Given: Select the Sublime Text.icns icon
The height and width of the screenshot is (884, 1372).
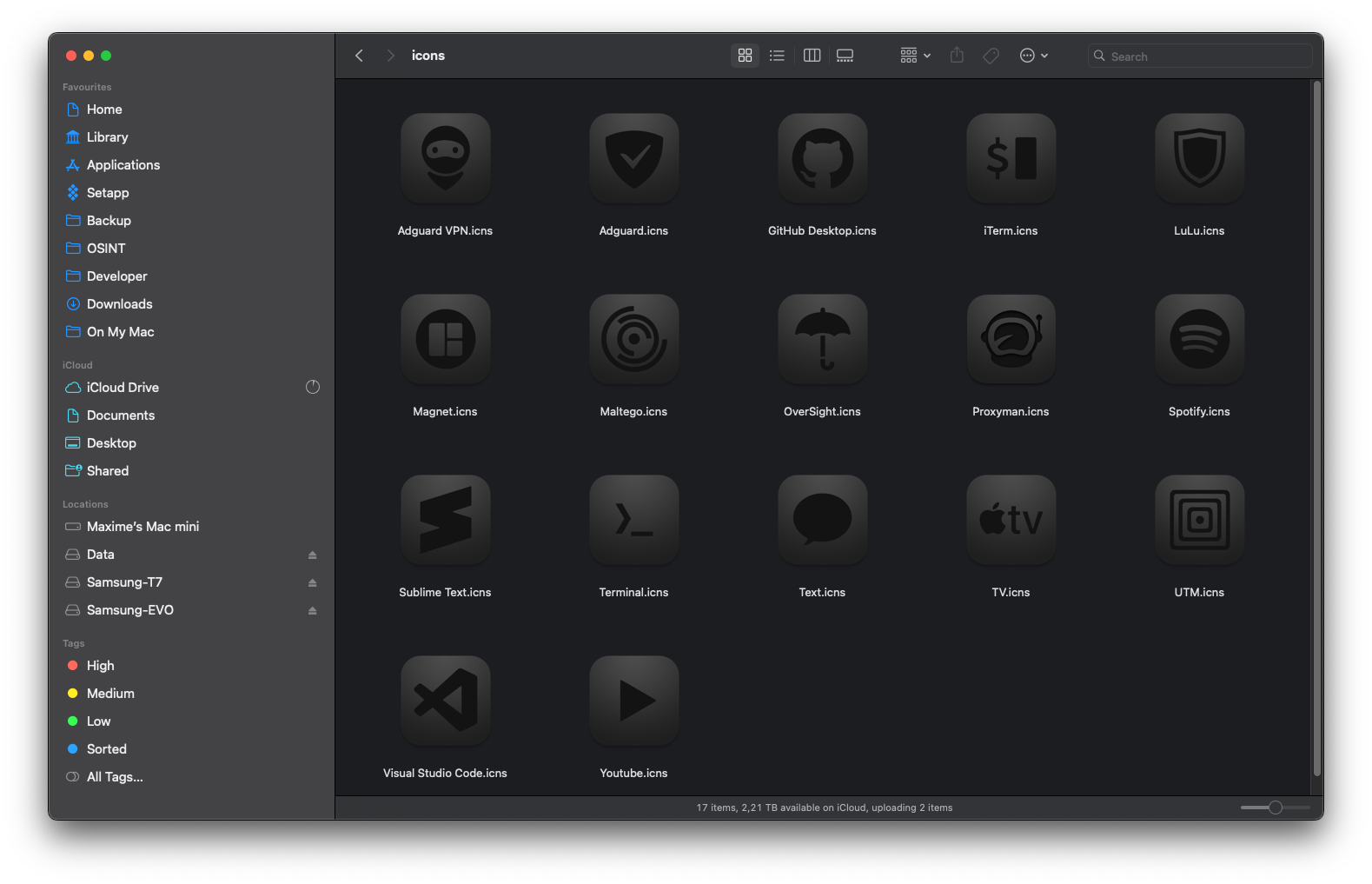Looking at the screenshot, I should click(445, 521).
